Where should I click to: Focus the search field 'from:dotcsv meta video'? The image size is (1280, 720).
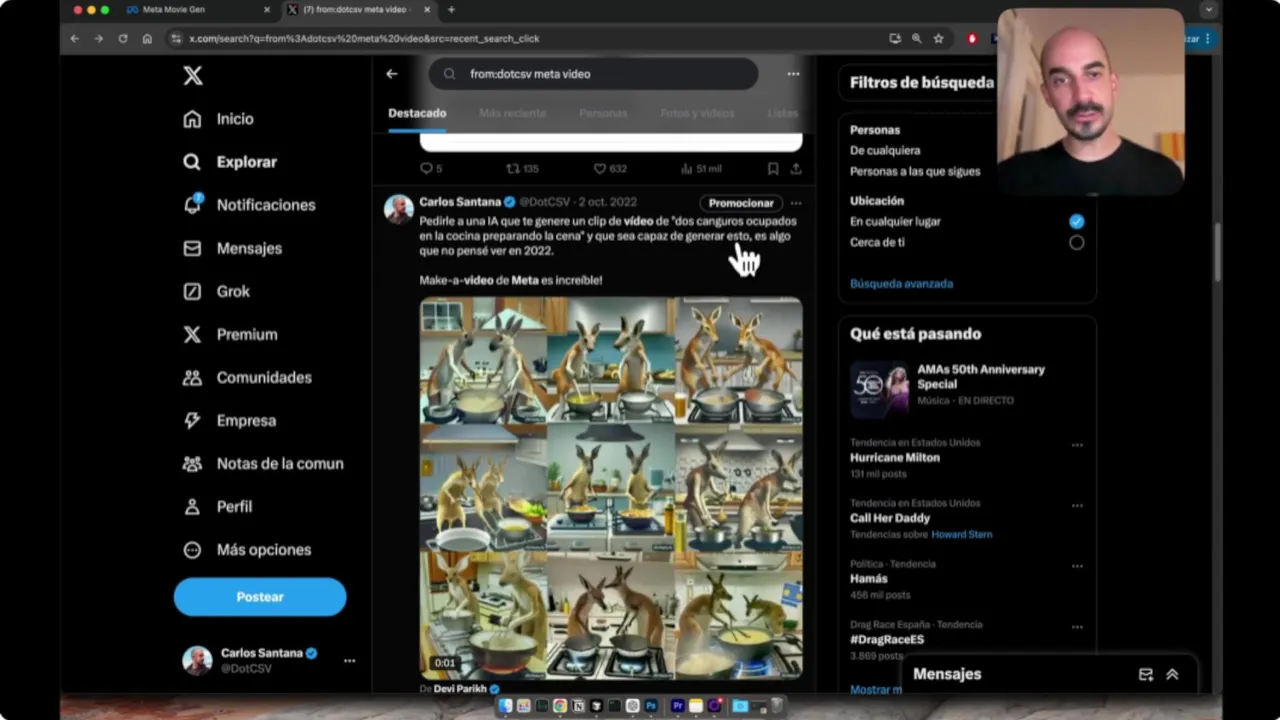(x=593, y=74)
